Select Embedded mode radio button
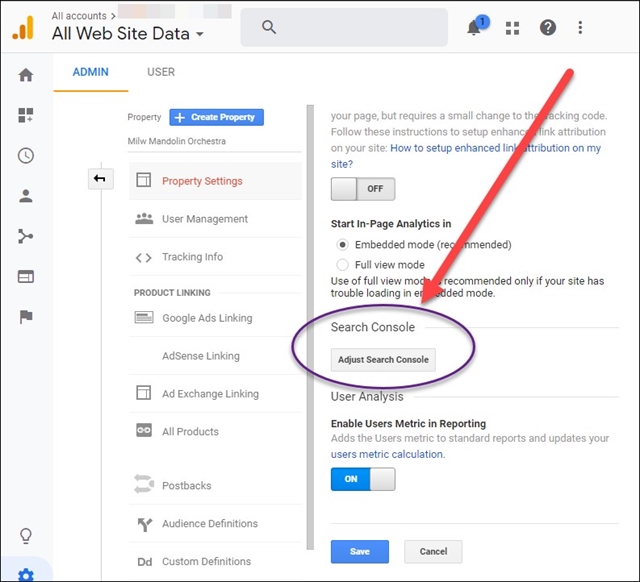Screen dimensions: 640x582 (342, 244)
